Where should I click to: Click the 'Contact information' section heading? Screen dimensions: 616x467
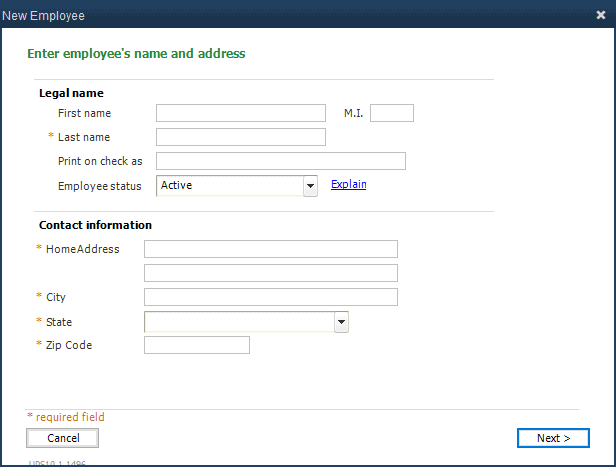[95, 225]
